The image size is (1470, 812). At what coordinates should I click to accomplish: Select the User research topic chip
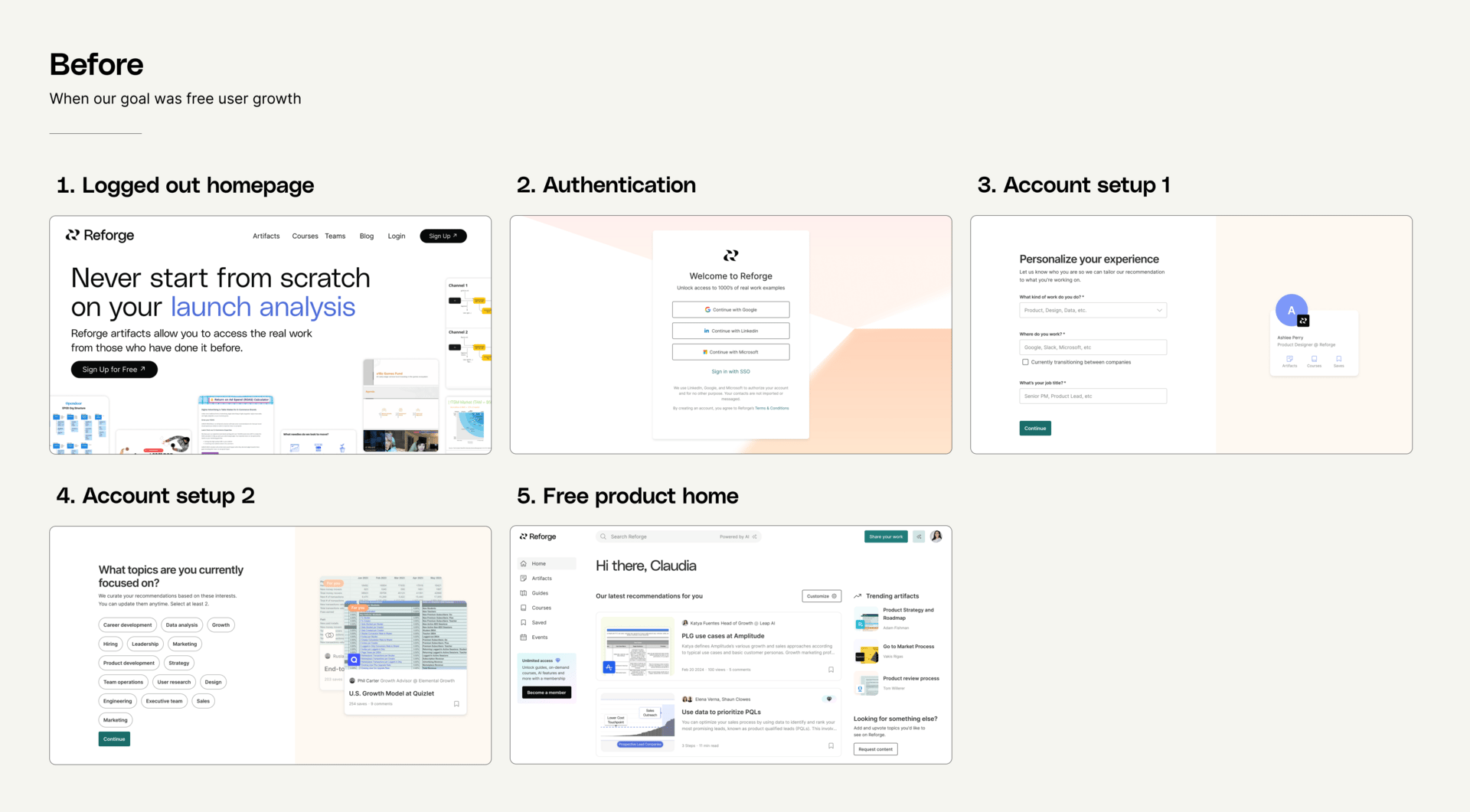[174, 682]
